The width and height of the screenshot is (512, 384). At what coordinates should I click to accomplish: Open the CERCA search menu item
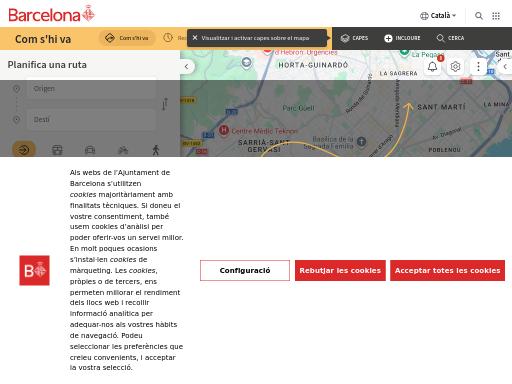click(450, 38)
